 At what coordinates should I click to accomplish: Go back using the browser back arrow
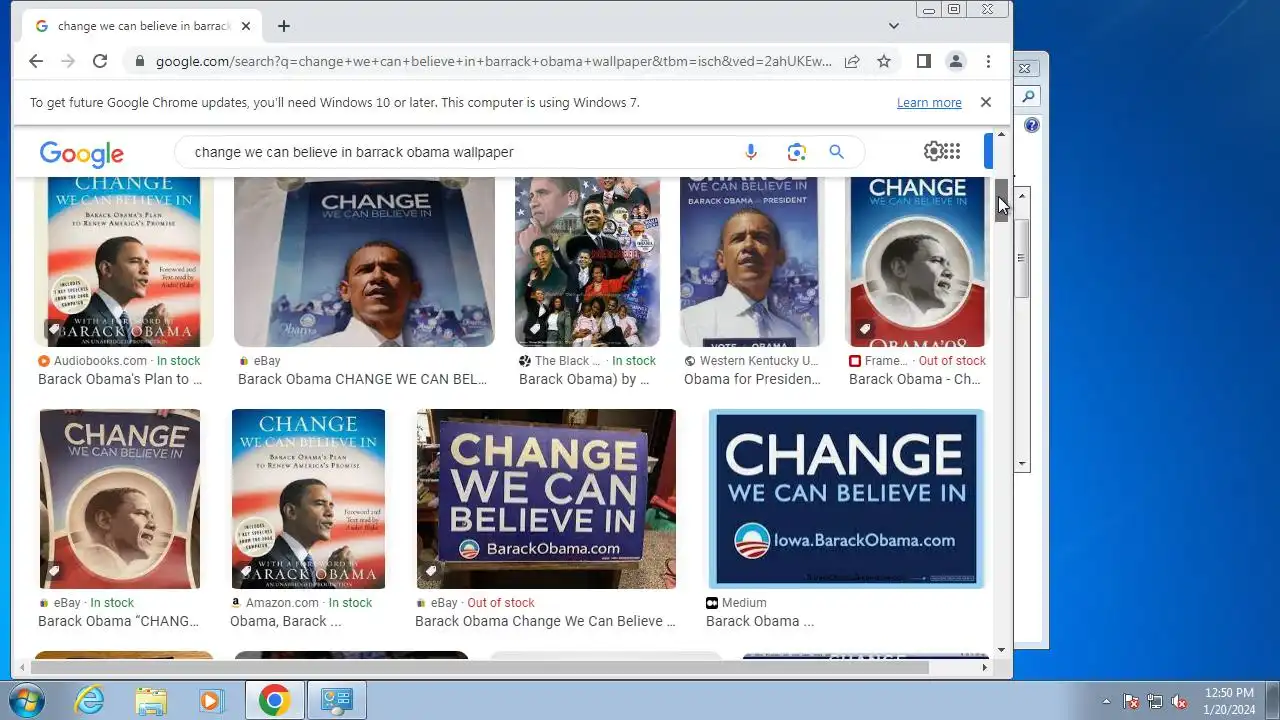coord(36,61)
